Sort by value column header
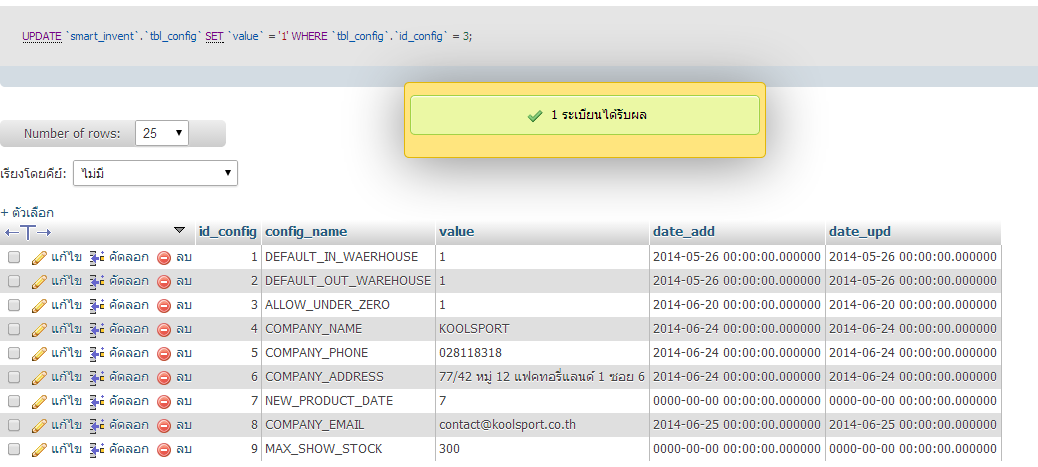This screenshot has width=1038, height=467. (456, 232)
